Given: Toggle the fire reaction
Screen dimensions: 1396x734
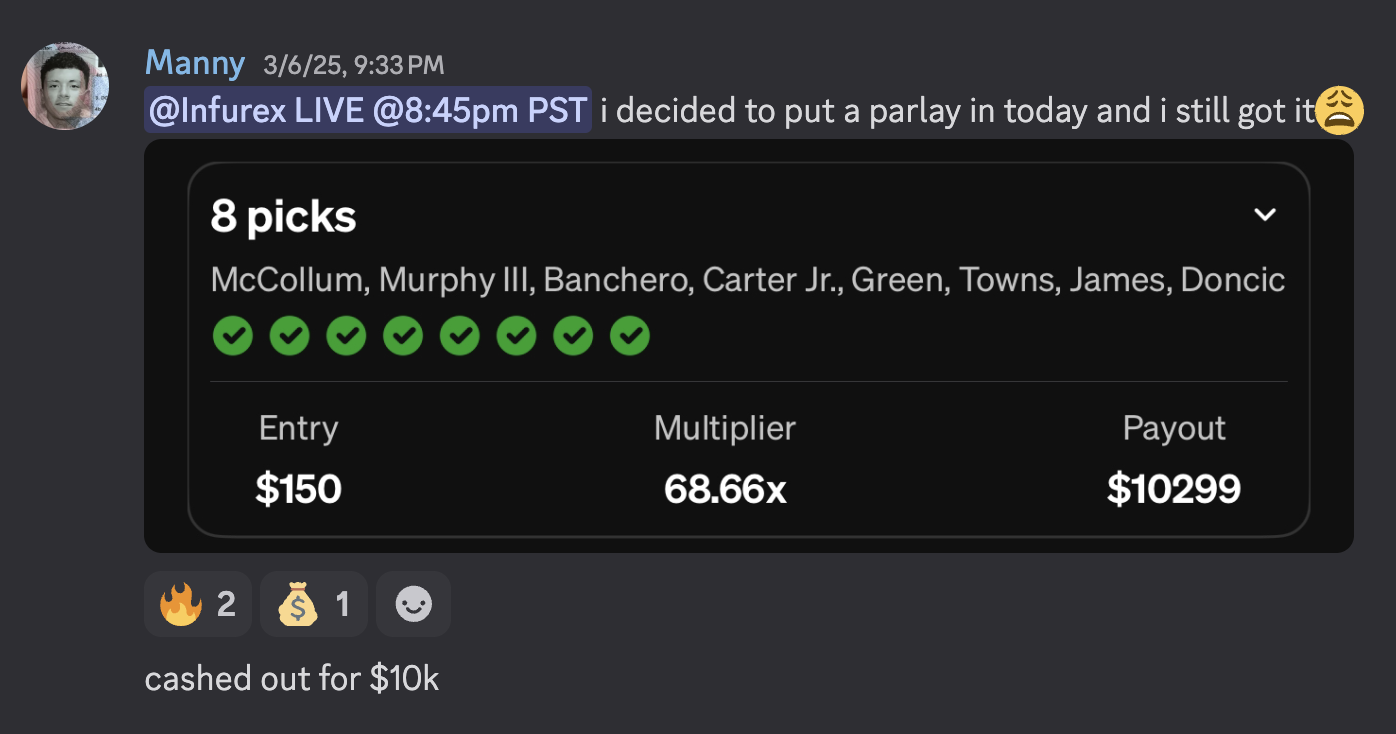Looking at the screenshot, I should (198, 604).
